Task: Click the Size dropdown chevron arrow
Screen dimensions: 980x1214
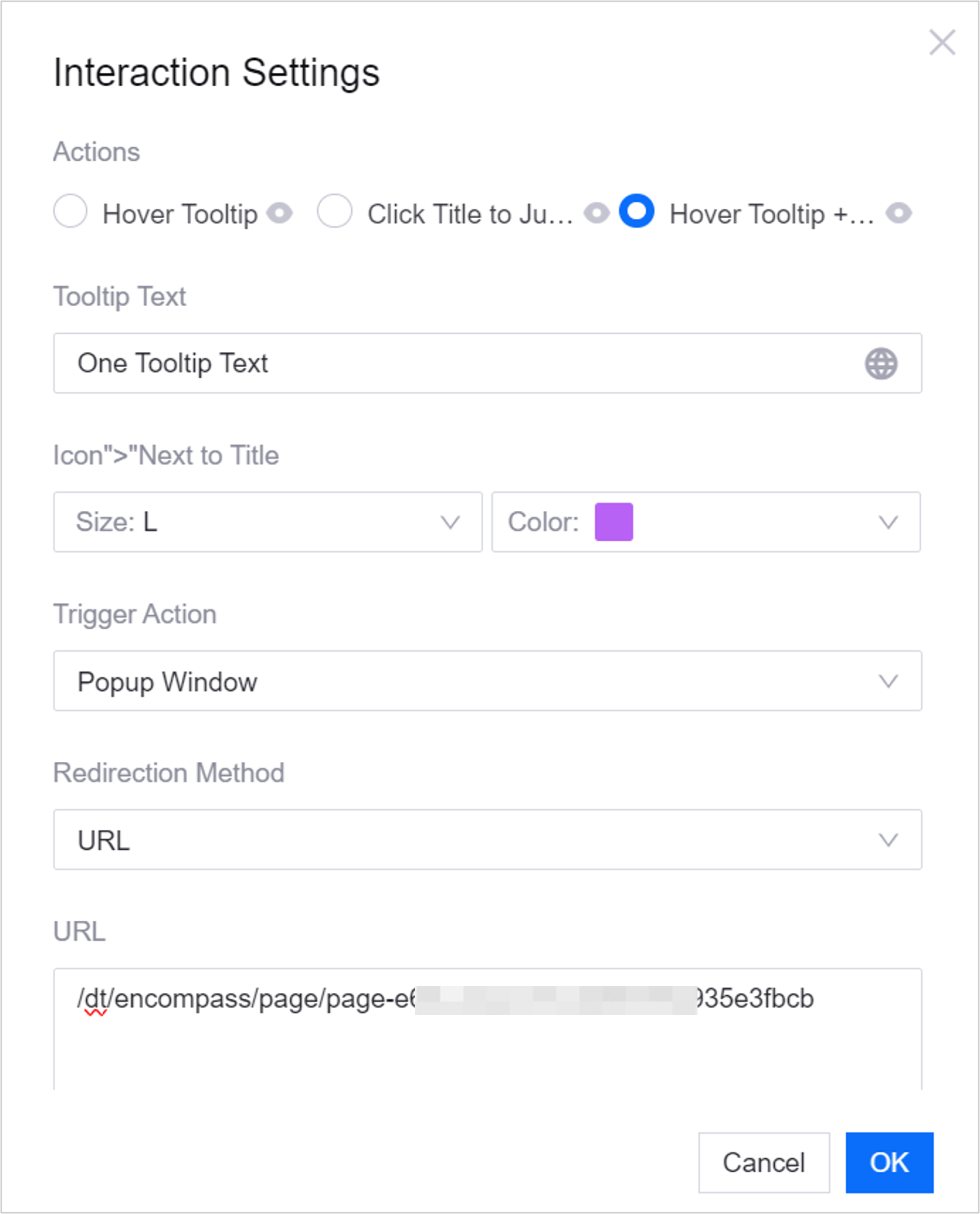Action: click(x=450, y=523)
